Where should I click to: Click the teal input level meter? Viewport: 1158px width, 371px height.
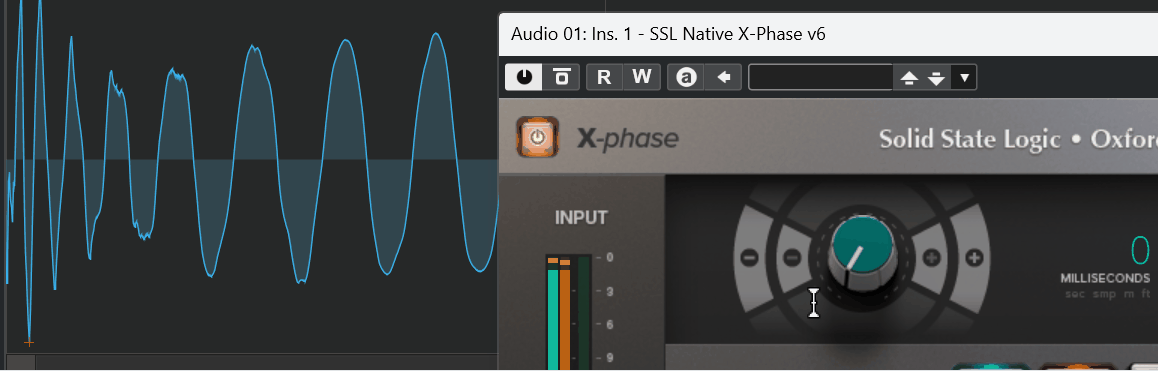click(x=552, y=318)
